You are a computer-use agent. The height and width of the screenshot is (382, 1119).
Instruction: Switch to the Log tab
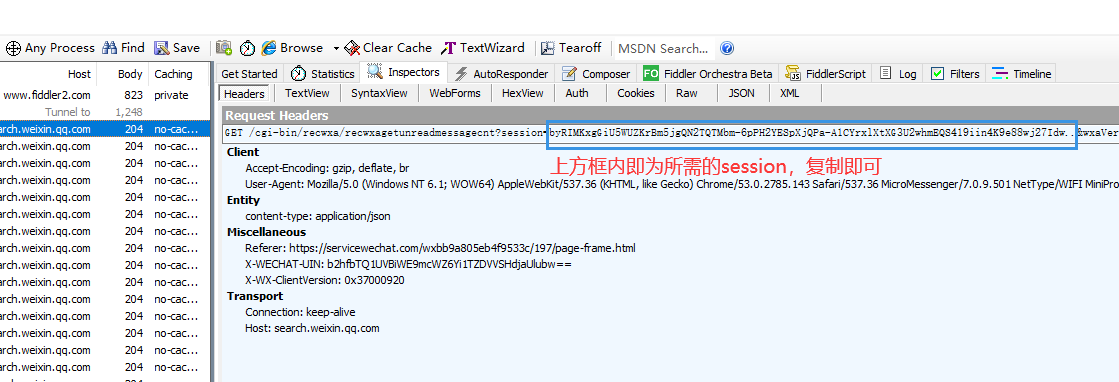coord(898,74)
